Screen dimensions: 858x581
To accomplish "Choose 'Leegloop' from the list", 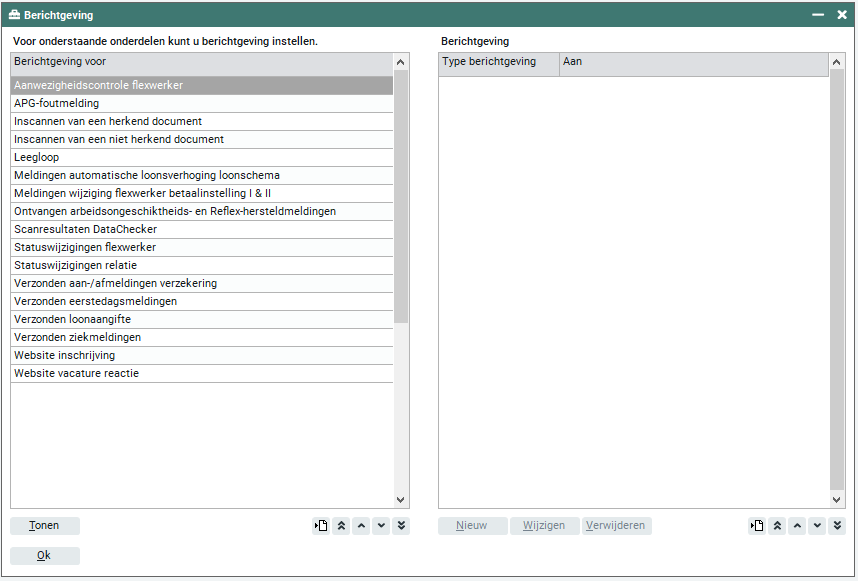I will click(36, 158).
